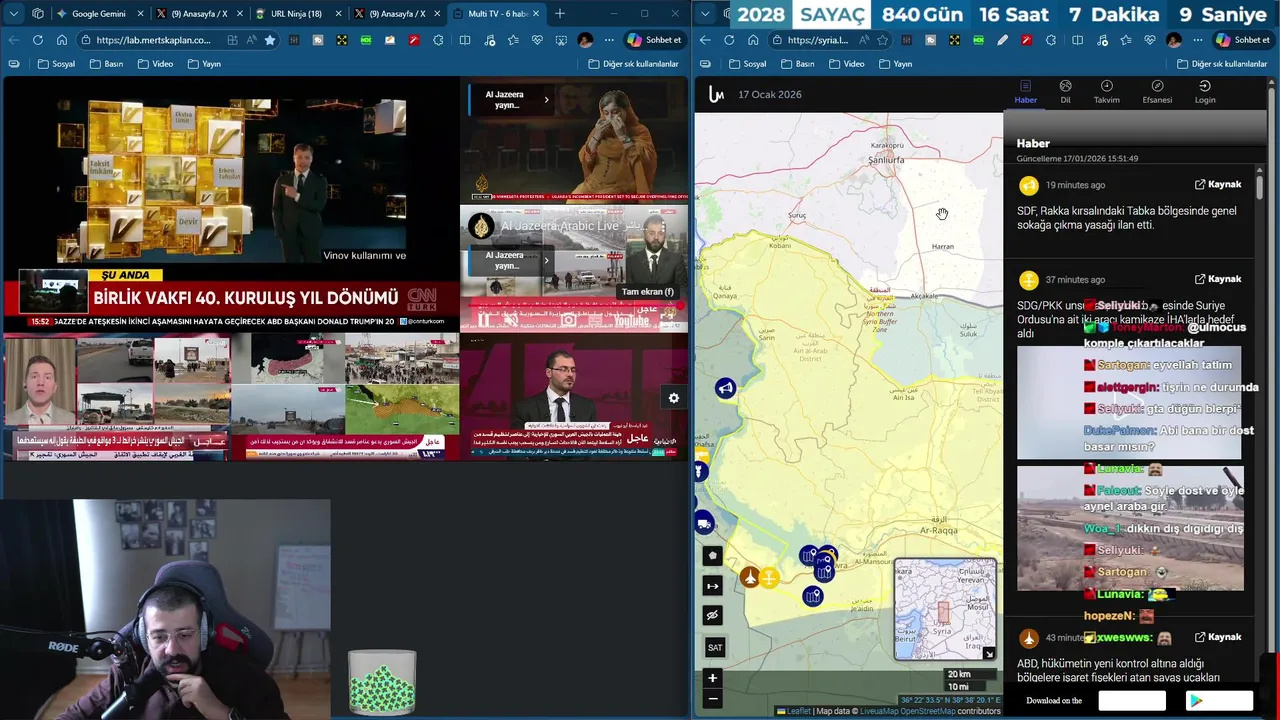Screen dimensions: 1280x720
Task: Toggle the hide-markers eye icon on map
Action: click(713, 615)
